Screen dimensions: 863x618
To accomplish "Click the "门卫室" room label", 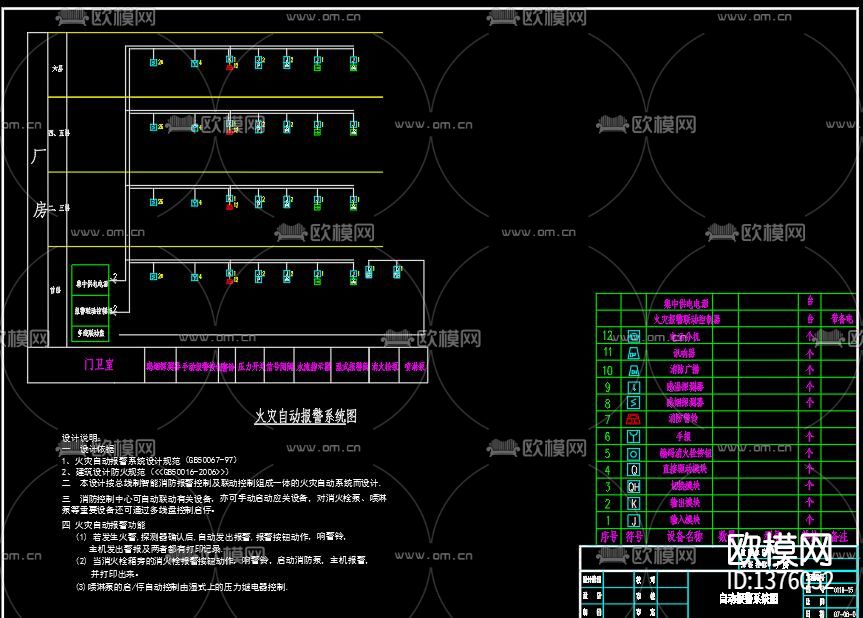I will point(100,364).
